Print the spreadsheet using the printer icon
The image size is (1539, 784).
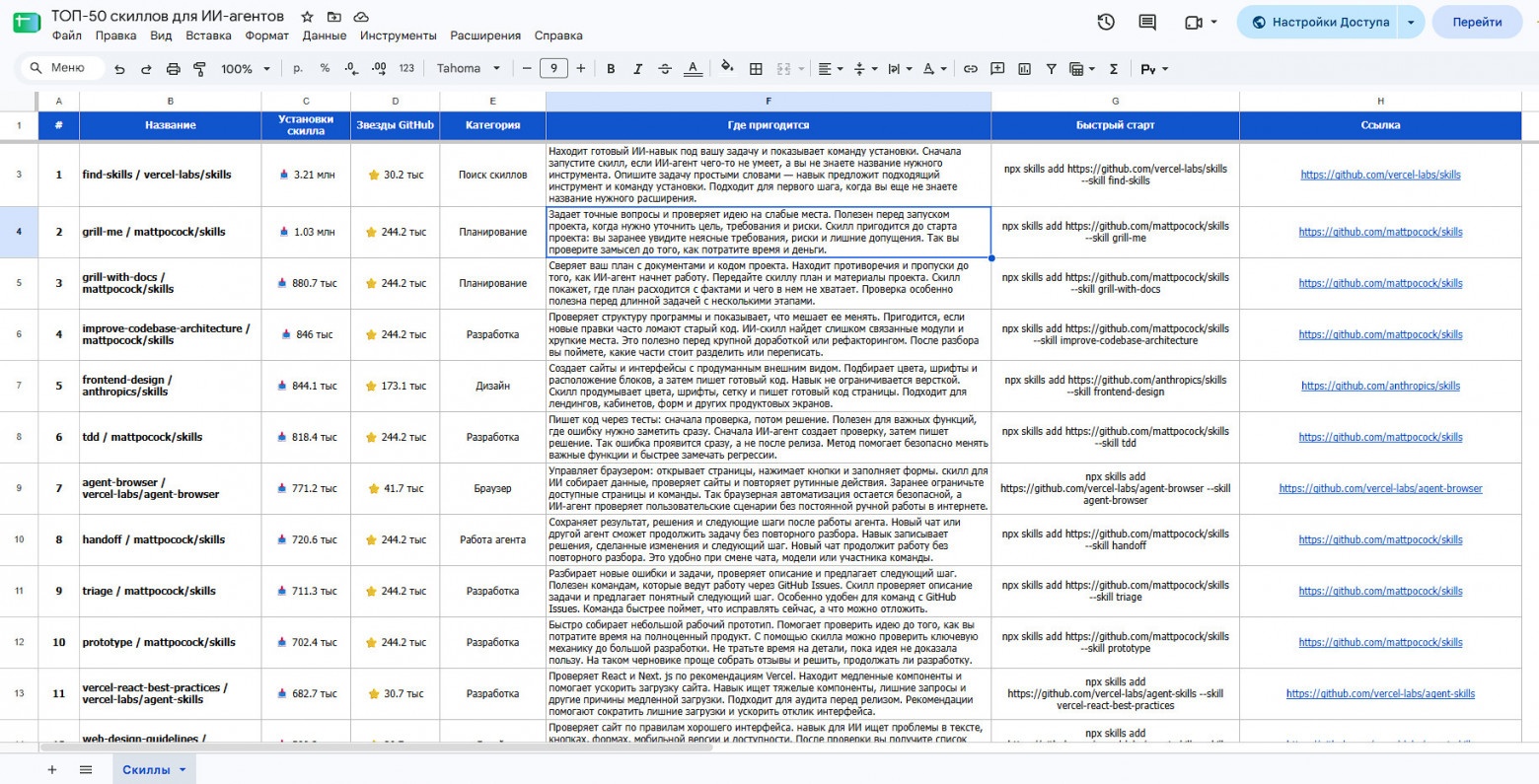pyautogui.click(x=174, y=69)
